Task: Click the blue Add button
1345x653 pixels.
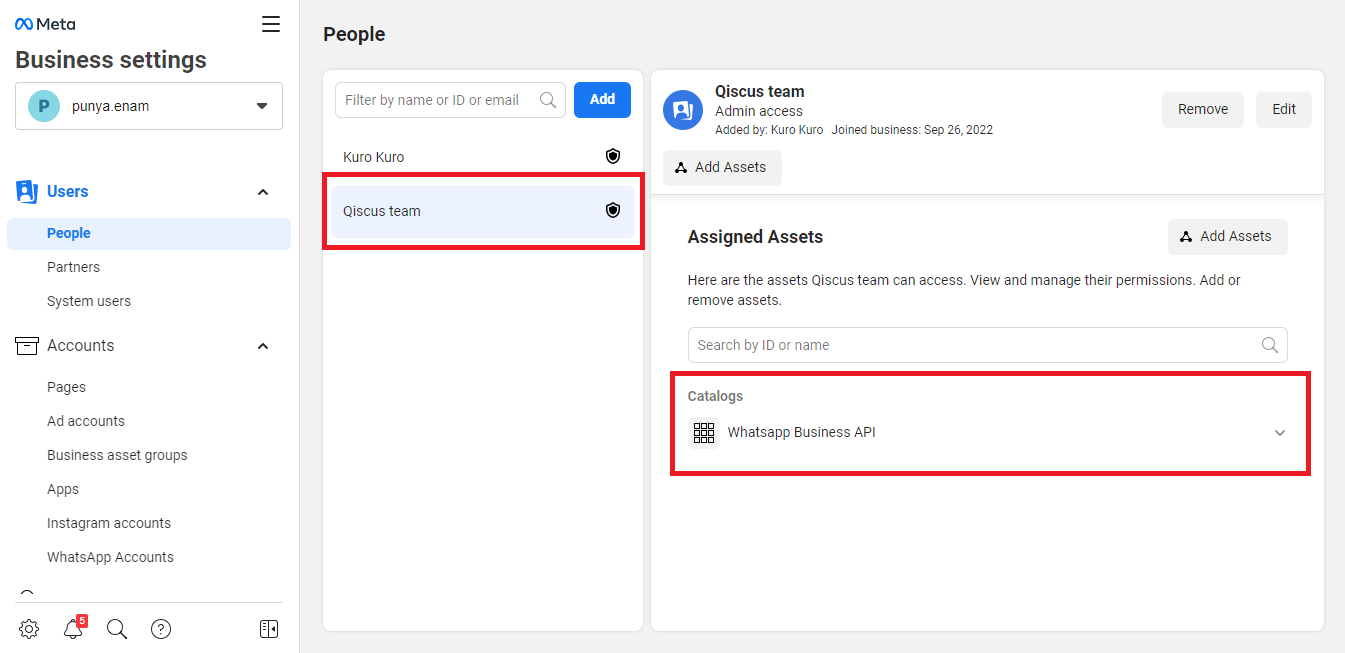Action: click(x=602, y=100)
